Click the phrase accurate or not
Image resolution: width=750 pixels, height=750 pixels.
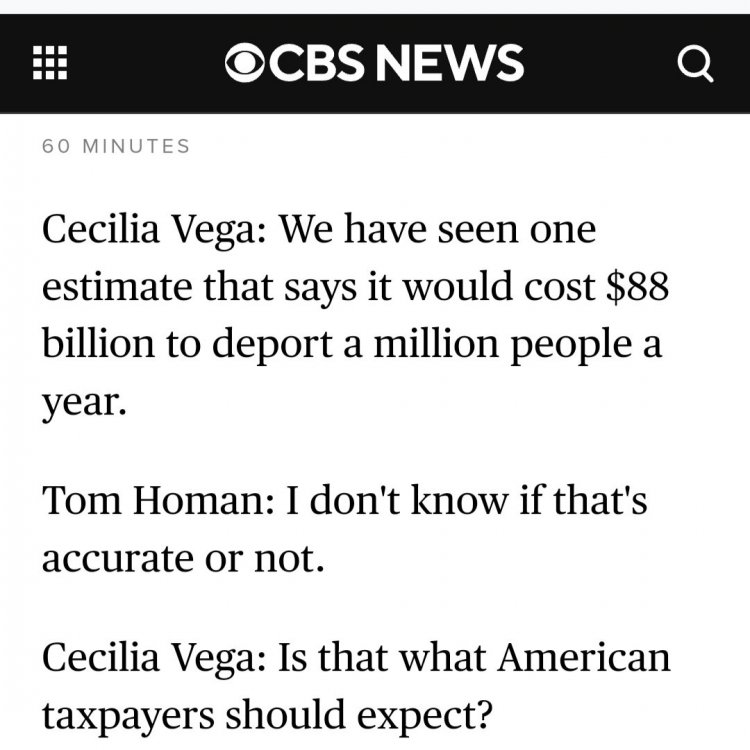pos(183,557)
